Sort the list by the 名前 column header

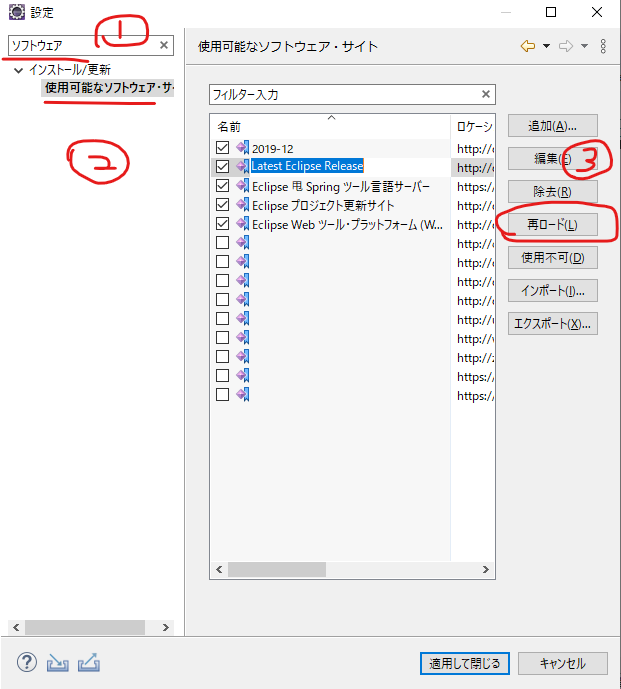tap(230, 127)
